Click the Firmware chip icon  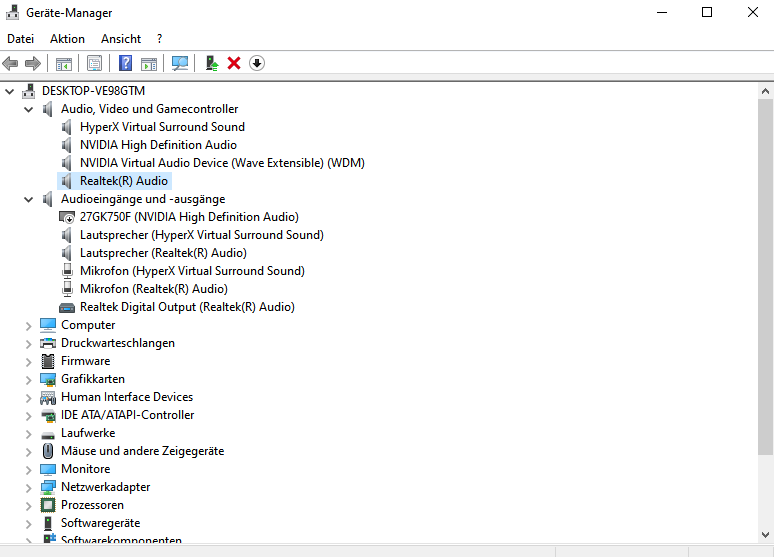click(48, 361)
